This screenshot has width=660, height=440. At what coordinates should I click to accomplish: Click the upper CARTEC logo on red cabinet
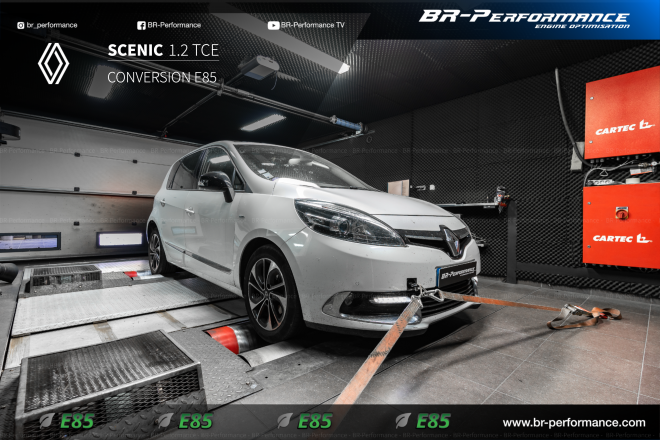coord(622,130)
